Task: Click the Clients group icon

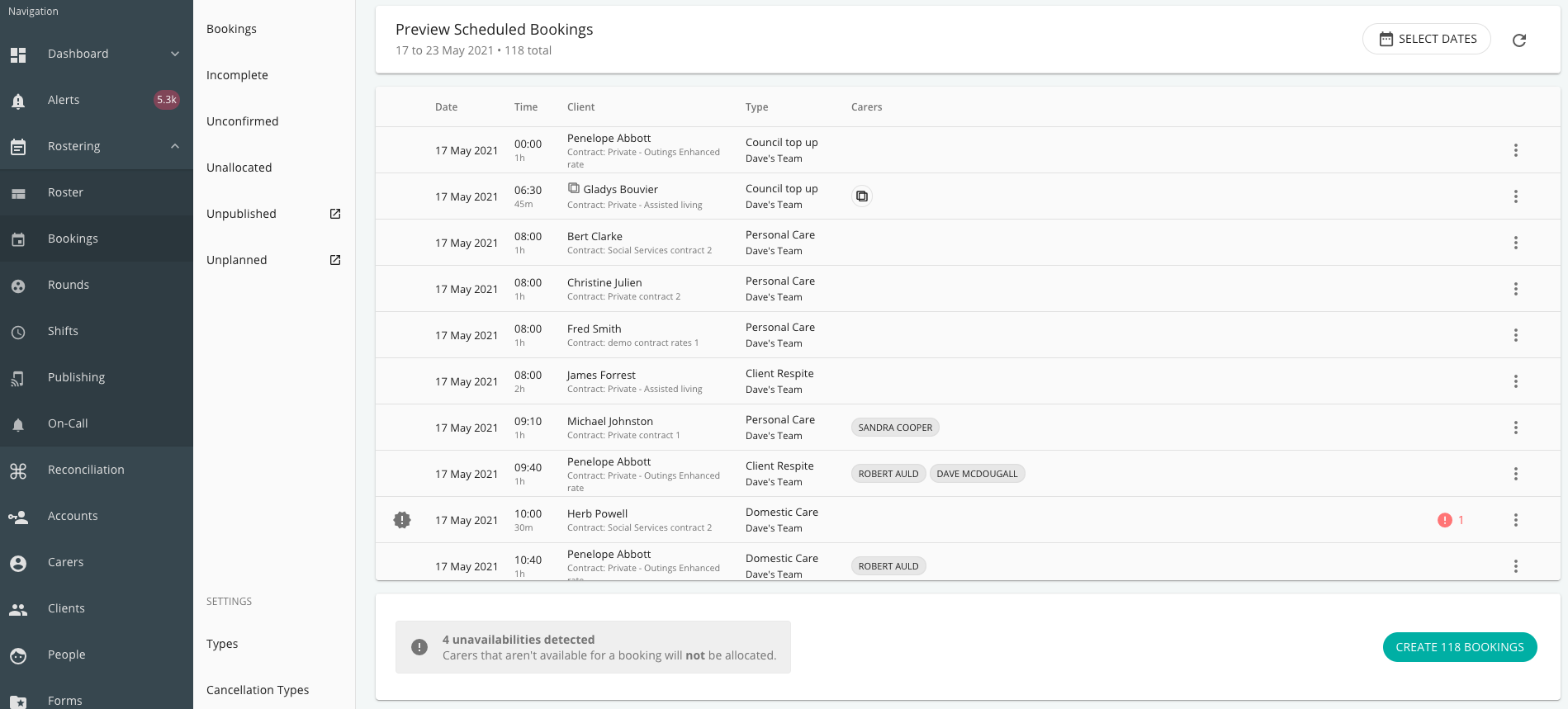Action: tap(18, 609)
